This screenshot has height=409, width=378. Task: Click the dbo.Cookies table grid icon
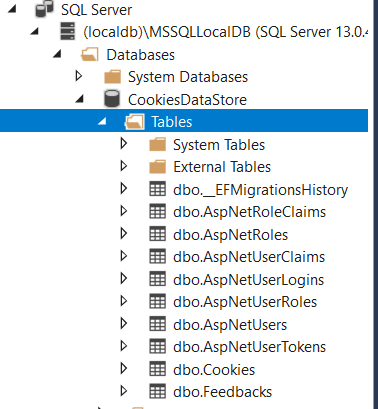click(x=157, y=369)
